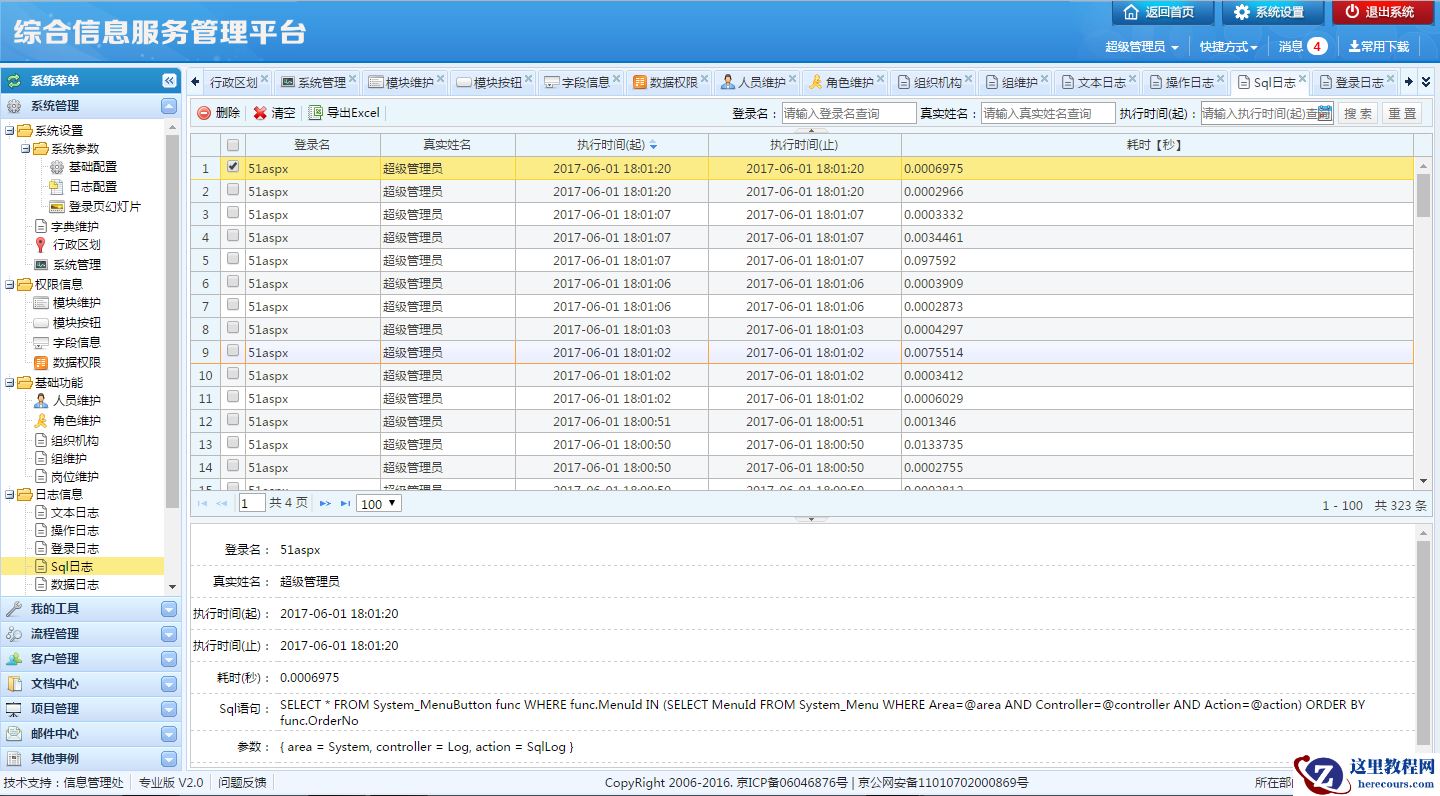The image size is (1440, 796).
Task: Click the data grid vertical scrollbar
Action: [x=1423, y=195]
